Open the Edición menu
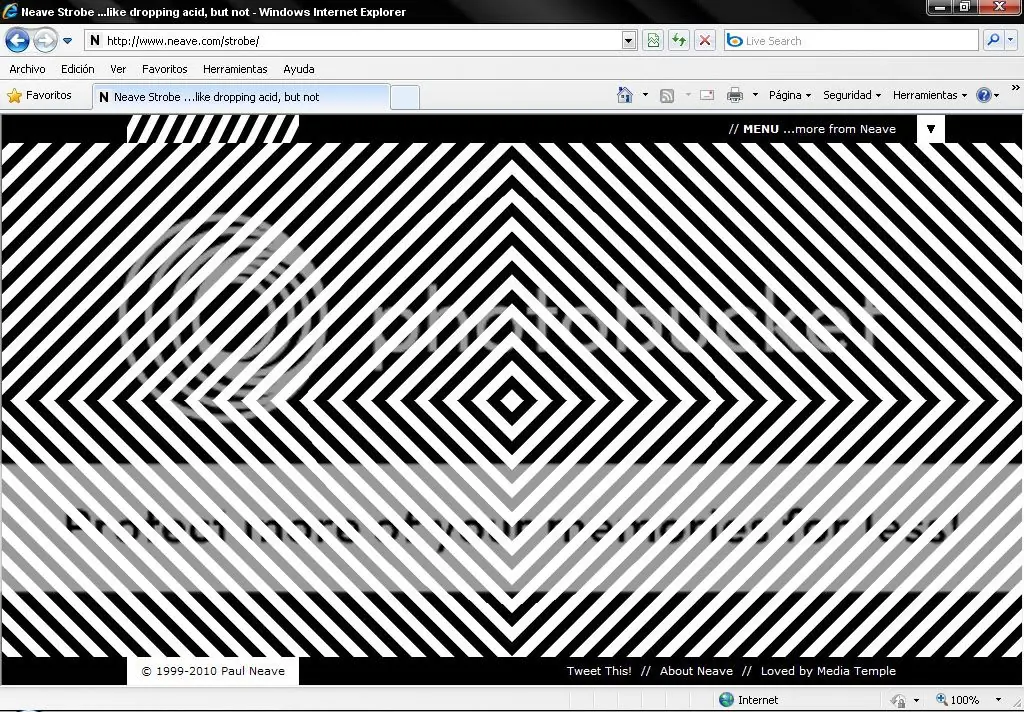 [x=78, y=69]
